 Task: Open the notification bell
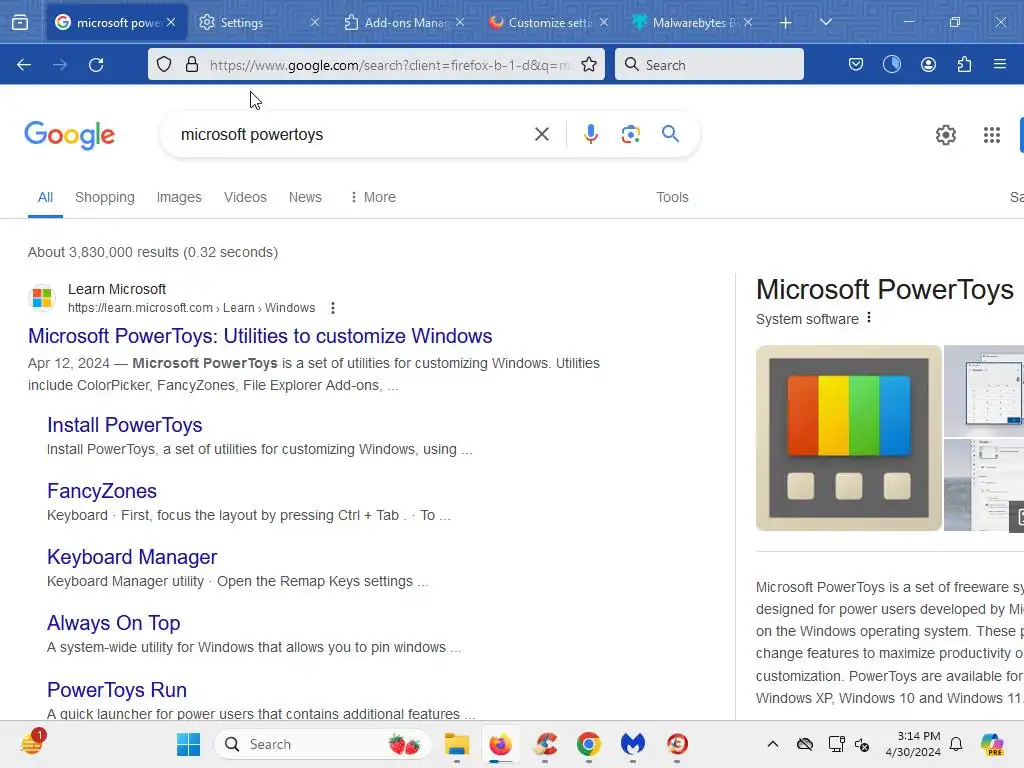pos(956,744)
